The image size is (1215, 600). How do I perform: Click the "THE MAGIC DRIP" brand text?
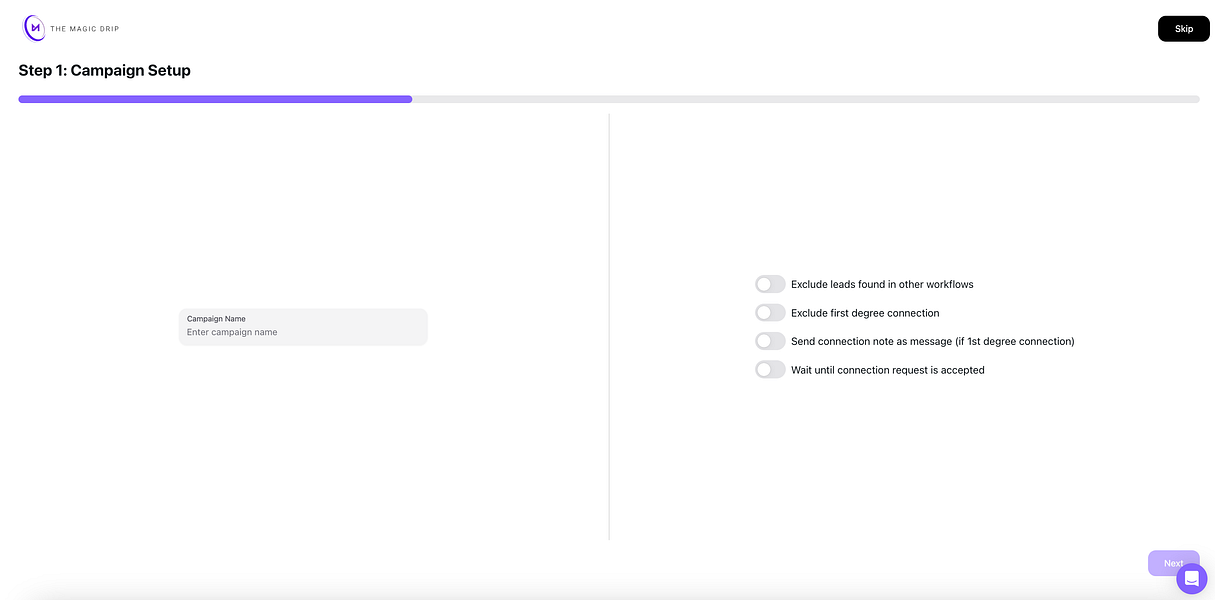85,29
